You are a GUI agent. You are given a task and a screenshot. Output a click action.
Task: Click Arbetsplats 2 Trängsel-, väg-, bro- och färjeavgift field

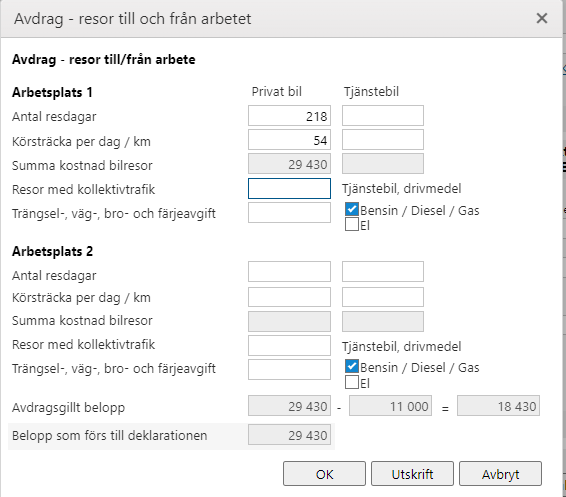pyautogui.click(x=289, y=369)
